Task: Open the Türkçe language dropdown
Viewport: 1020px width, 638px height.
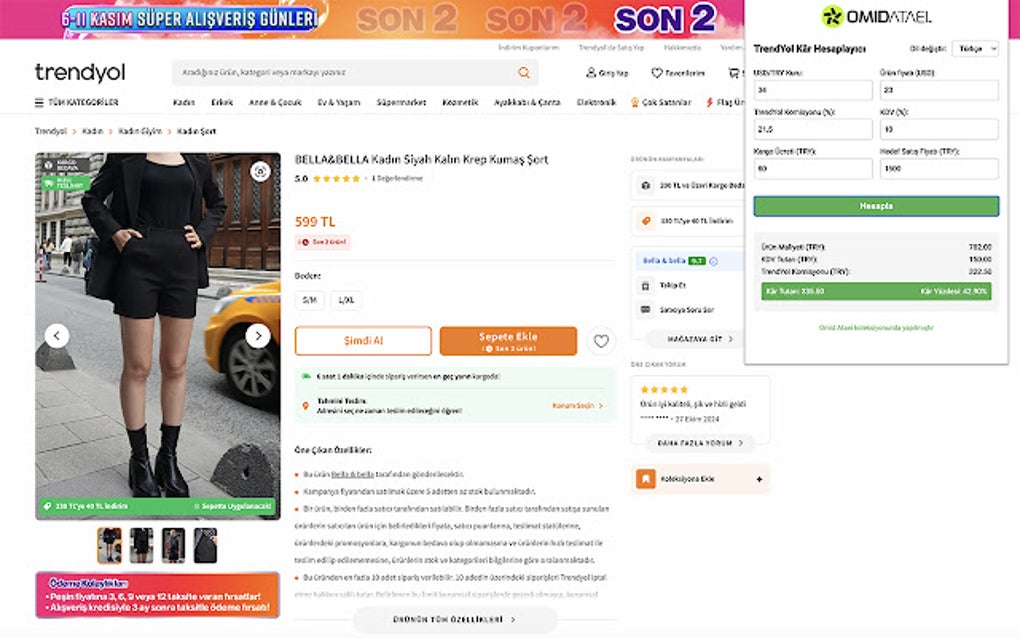Action: [x=978, y=48]
